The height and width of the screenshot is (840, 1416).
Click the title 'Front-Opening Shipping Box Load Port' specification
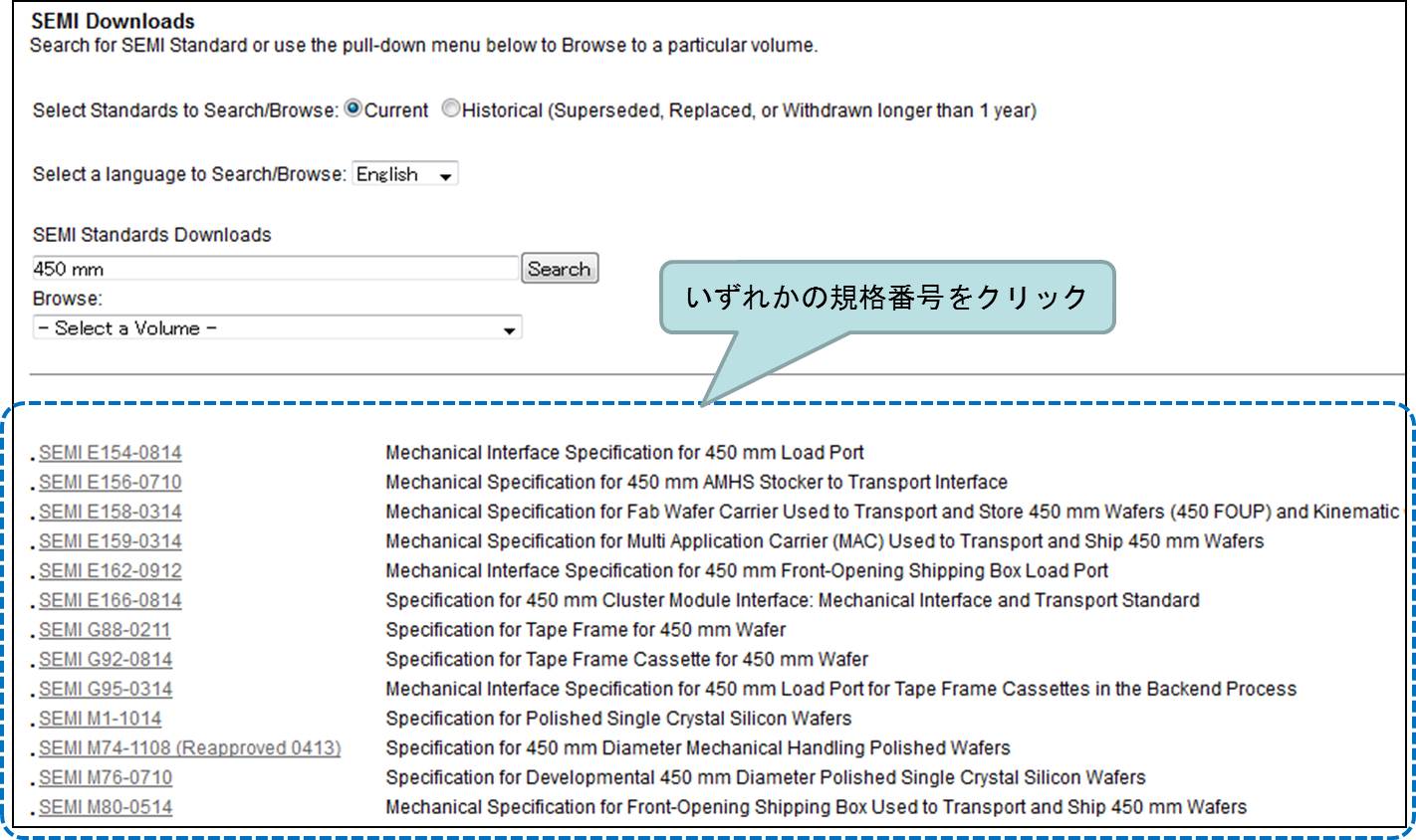pyautogui.click(x=748, y=571)
